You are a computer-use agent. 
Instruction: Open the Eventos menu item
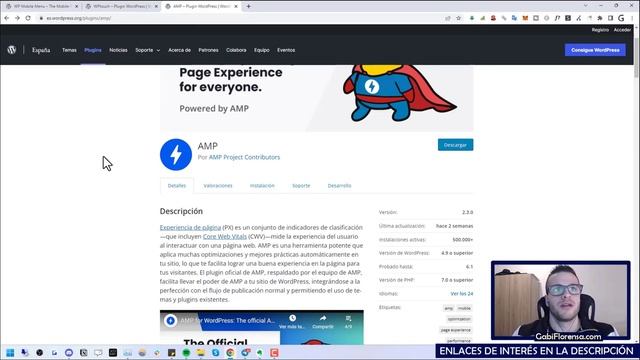click(286, 50)
